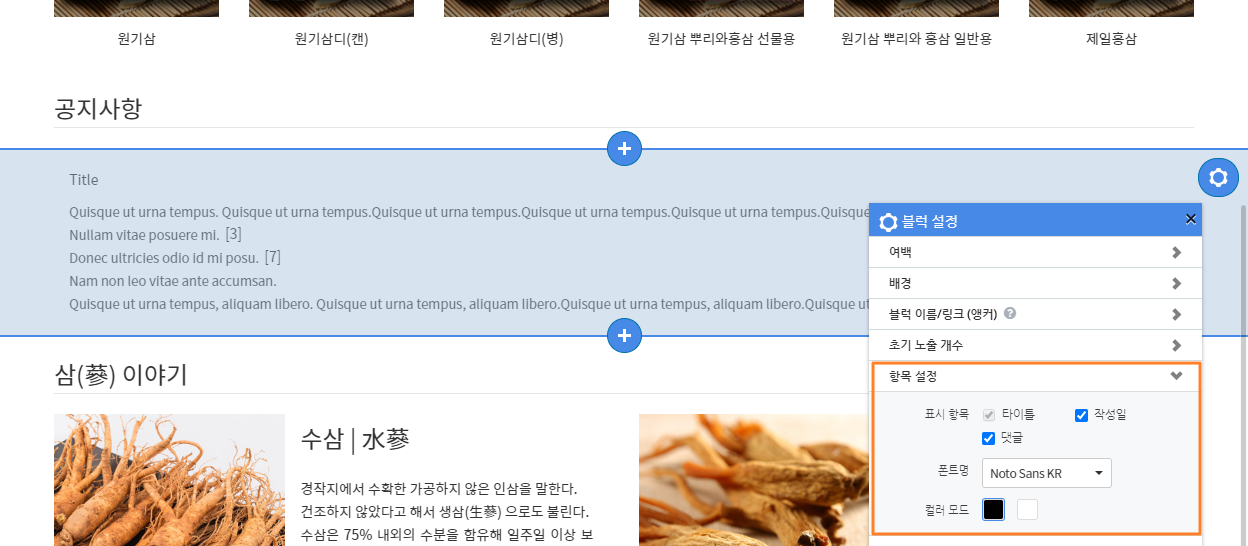Click the 블럭 설정 panel title
Viewport: 1248px width, 546px height.
pyautogui.click(x=930, y=221)
